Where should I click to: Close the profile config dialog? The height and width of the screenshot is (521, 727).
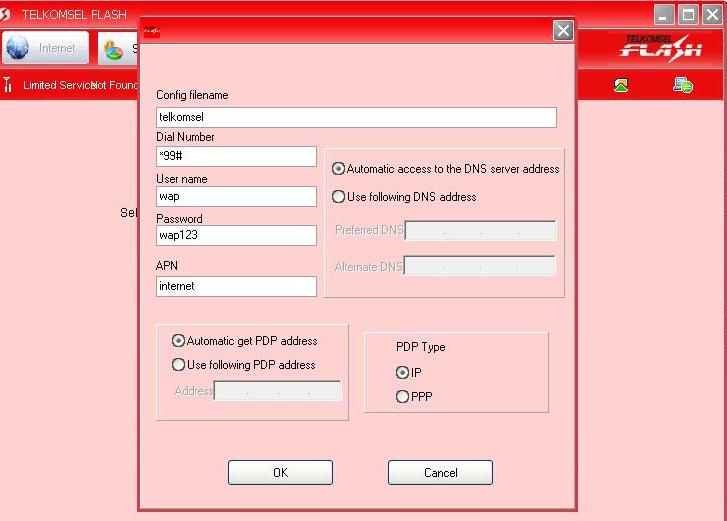coord(563,31)
